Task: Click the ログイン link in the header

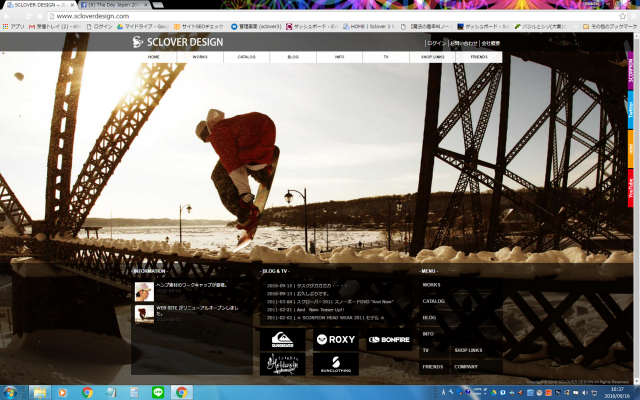Action: (437, 43)
